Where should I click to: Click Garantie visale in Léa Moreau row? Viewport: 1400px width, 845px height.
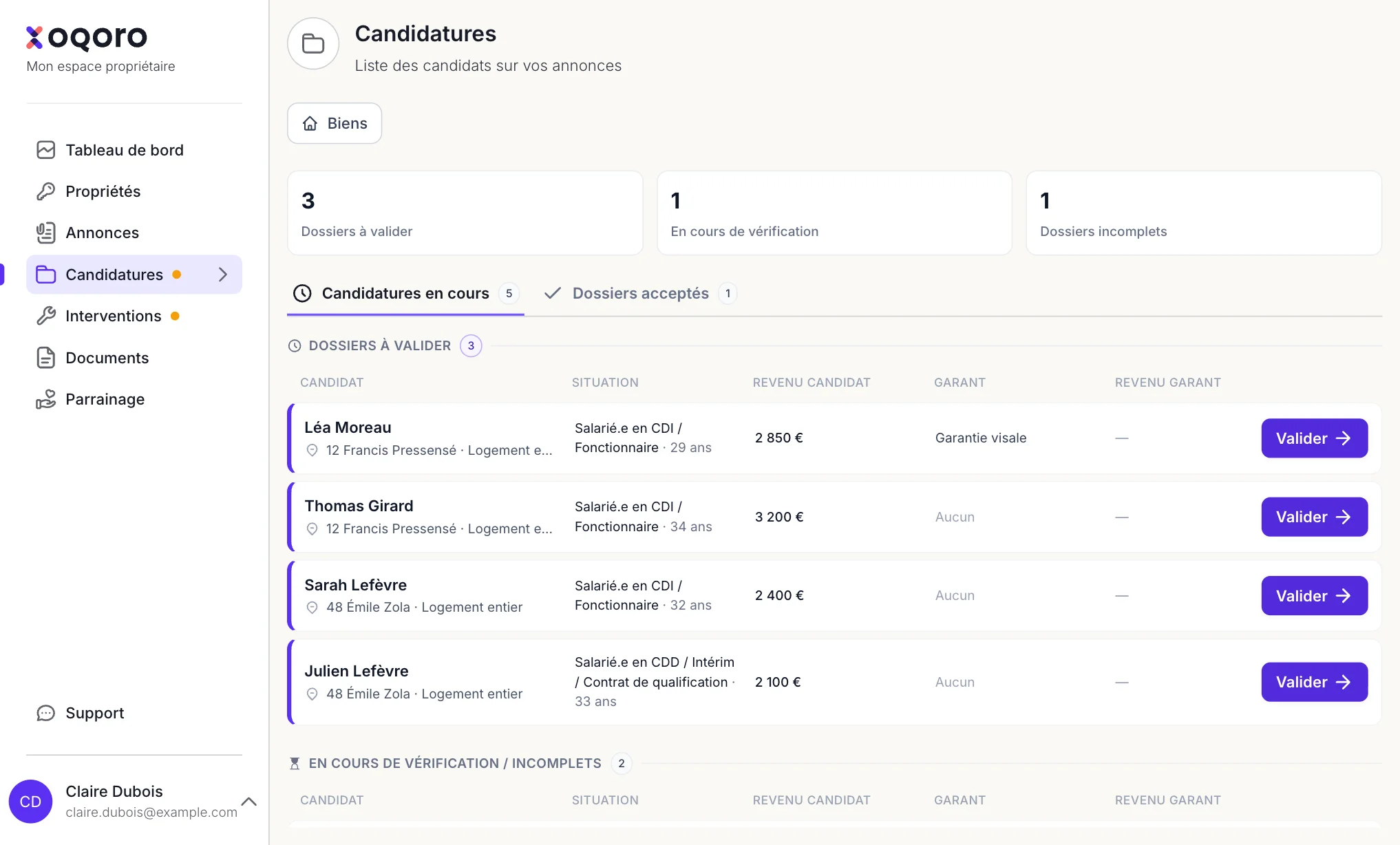click(981, 438)
